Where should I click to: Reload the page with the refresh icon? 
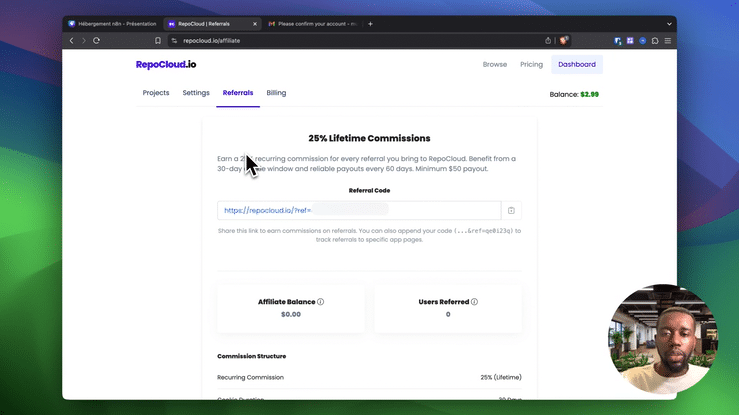tap(96, 41)
